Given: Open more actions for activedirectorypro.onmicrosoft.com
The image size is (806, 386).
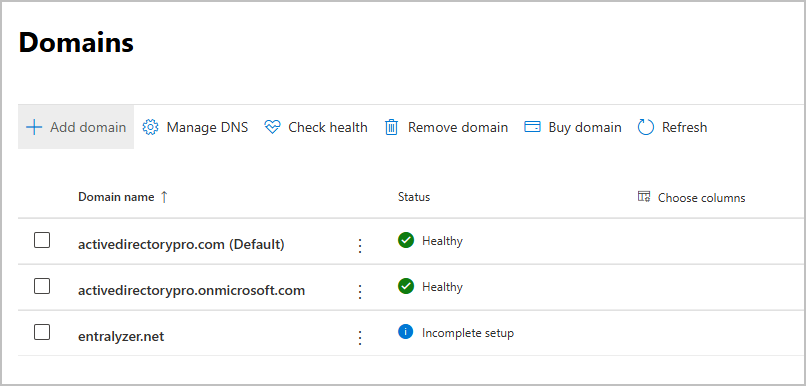Looking at the screenshot, I should coord(360,292).
